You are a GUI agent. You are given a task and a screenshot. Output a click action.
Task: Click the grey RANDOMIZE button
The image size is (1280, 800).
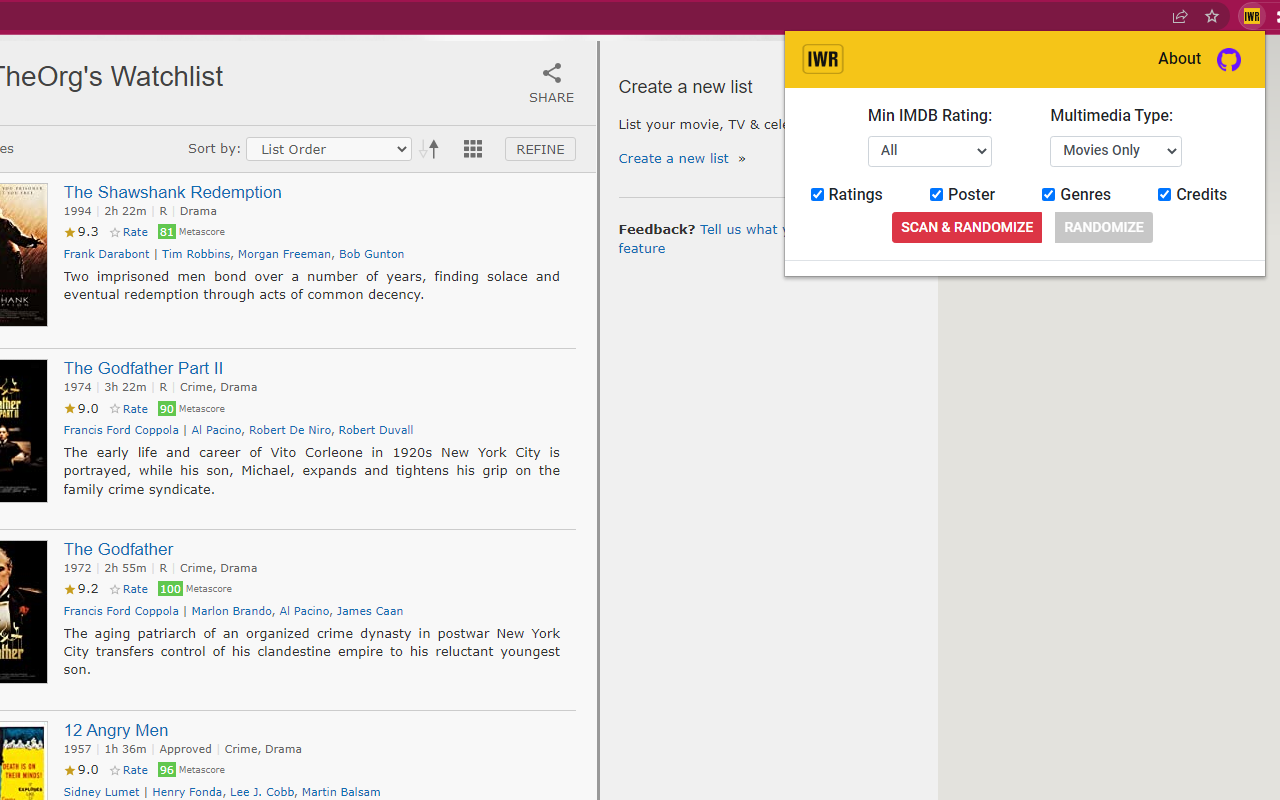pos(1104,228)
